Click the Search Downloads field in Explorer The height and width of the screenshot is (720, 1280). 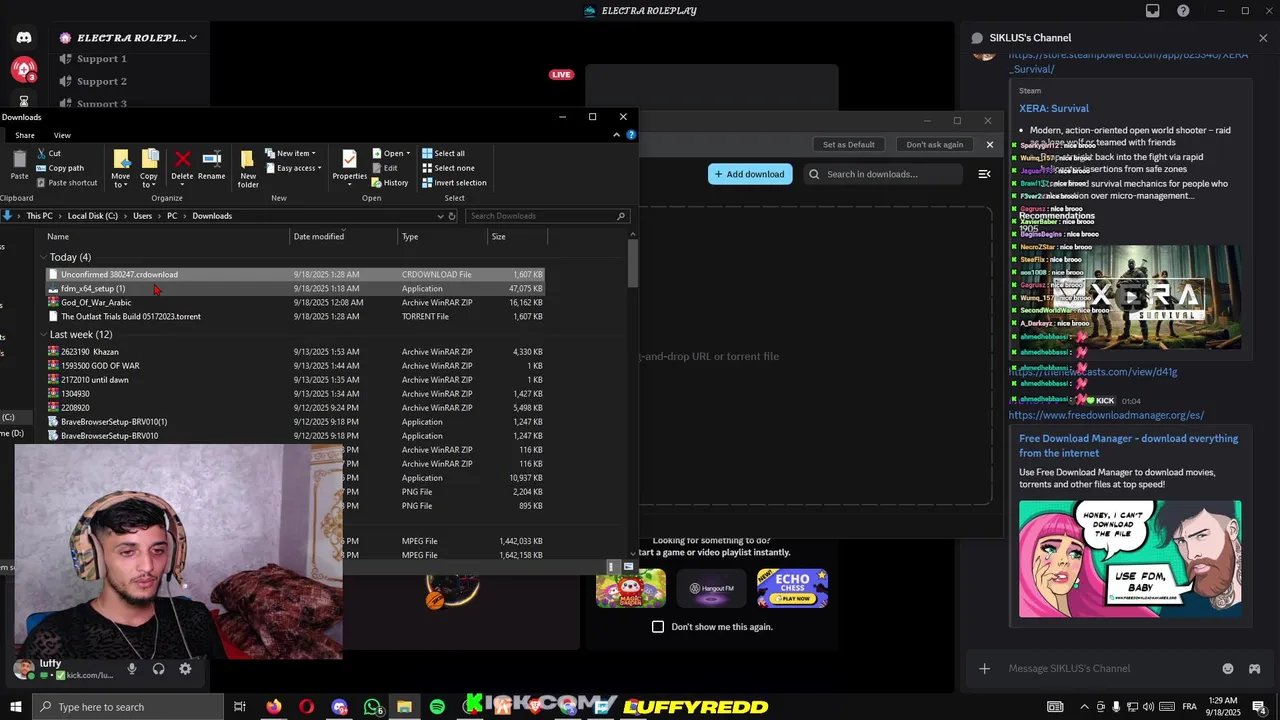[547, 216]
